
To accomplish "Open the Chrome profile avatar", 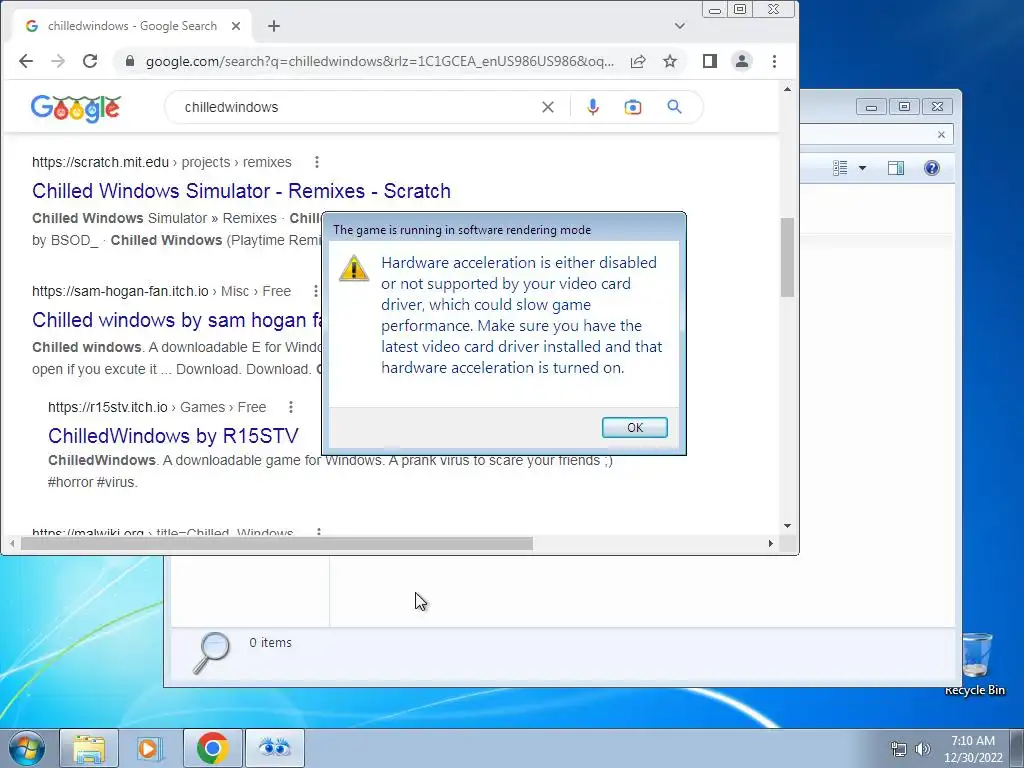I will pyautogui.click(x=742, y=61).
